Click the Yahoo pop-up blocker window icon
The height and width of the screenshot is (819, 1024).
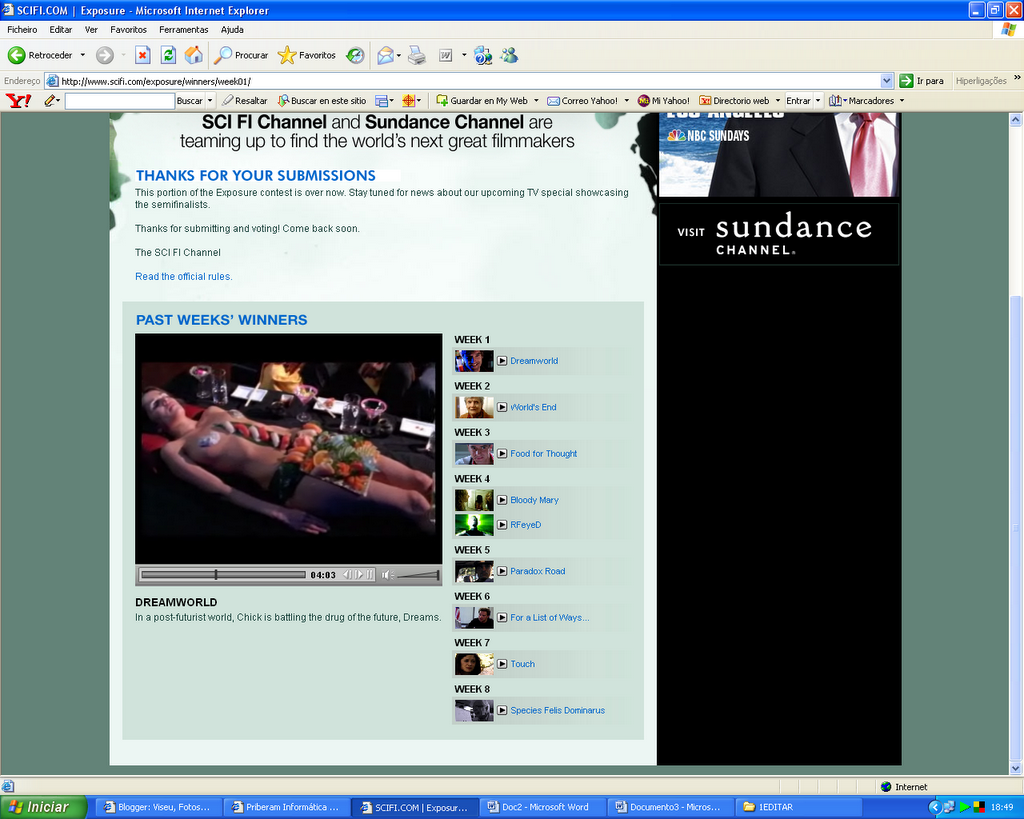point(381,101)
